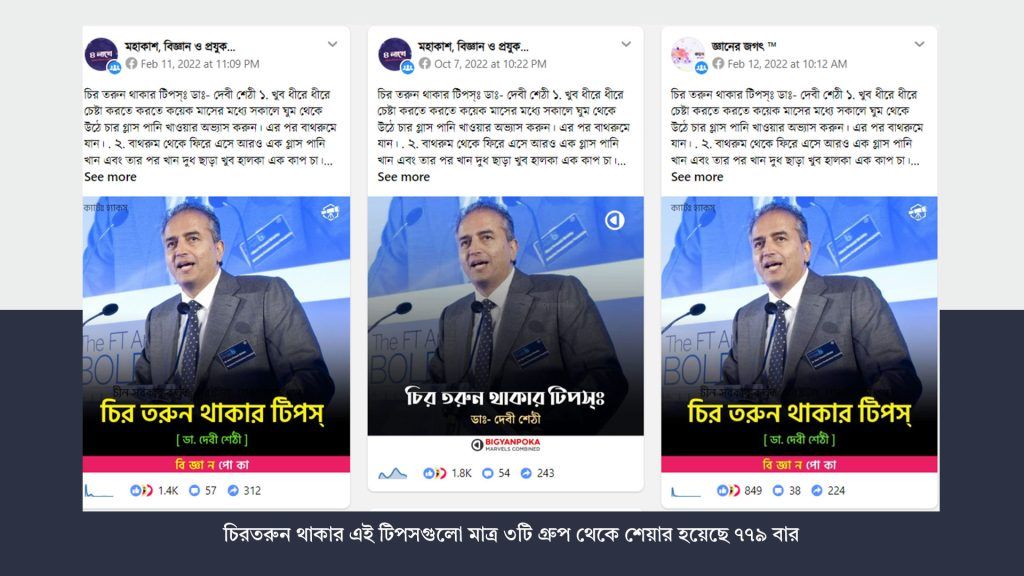The width and height of the screenshot is (1024, 576).
Task: Open options chevron on Feb 12 post
Action: (920, 44)
